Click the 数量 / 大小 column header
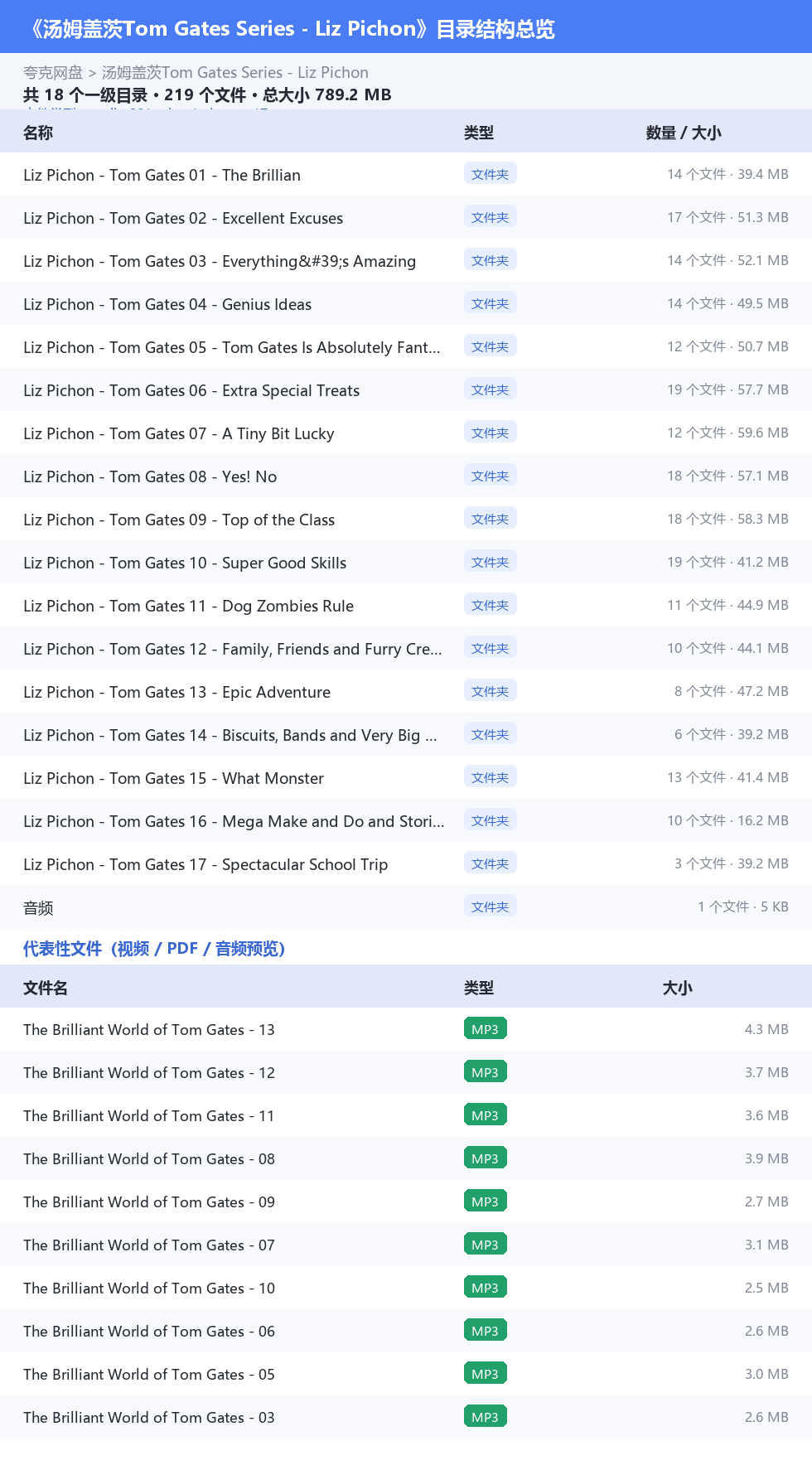 pyautogui.click(x=684, y=133)
